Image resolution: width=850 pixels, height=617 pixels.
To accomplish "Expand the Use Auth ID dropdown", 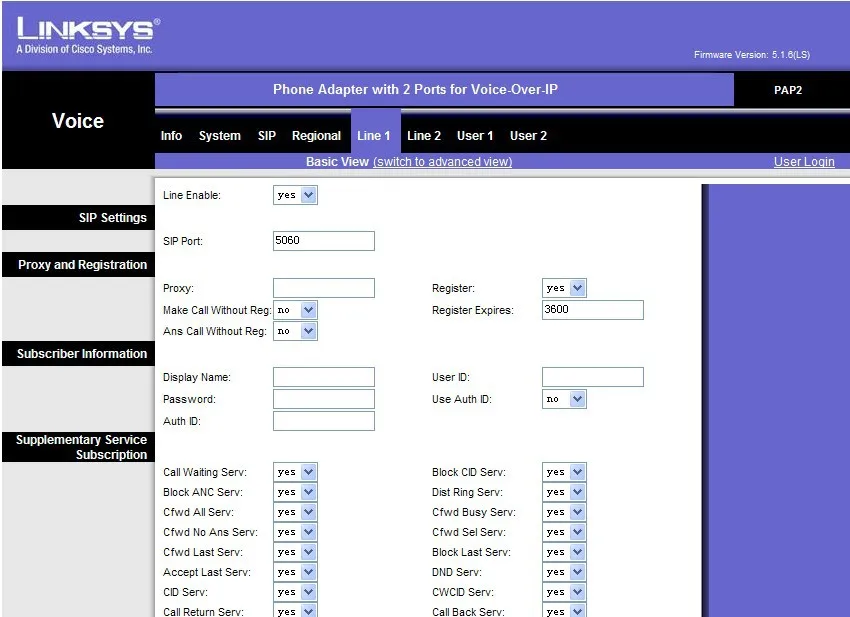I will point(564,399).
